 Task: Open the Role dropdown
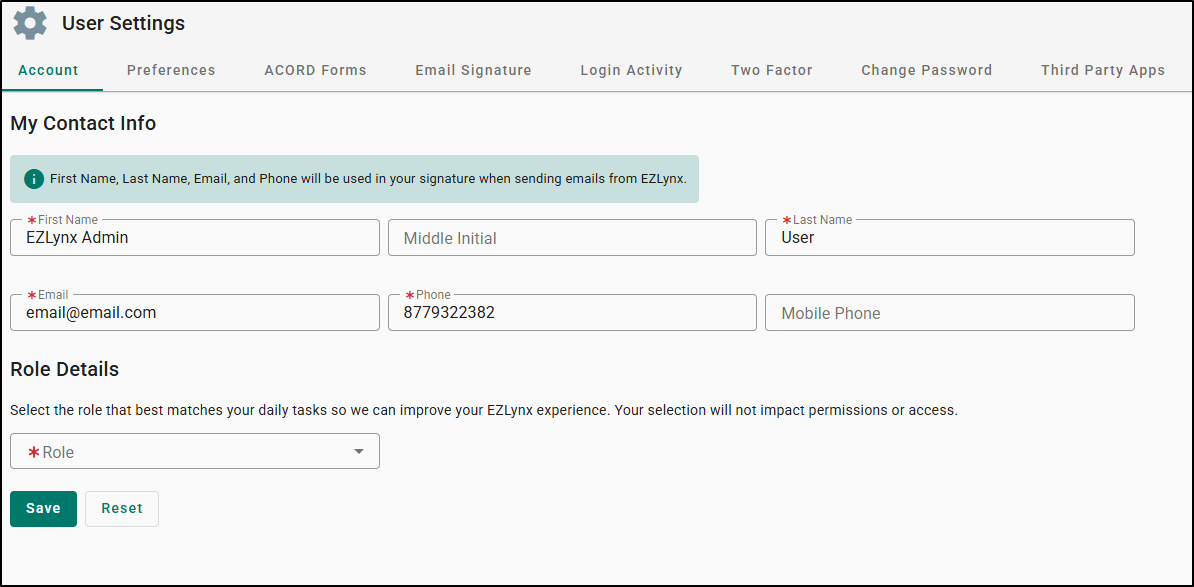[195, 451]
